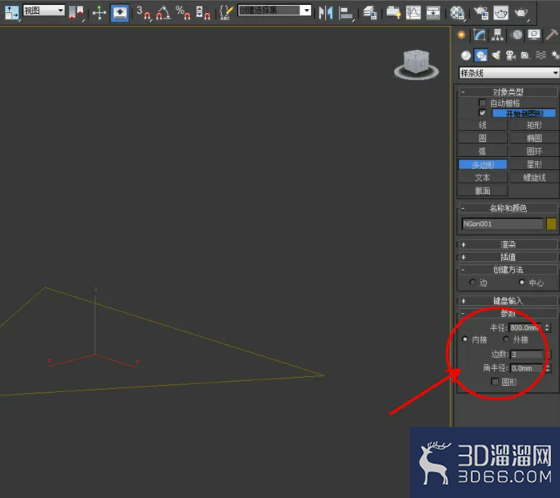Switch to the Display panel tab

click(x=534, y=35)
